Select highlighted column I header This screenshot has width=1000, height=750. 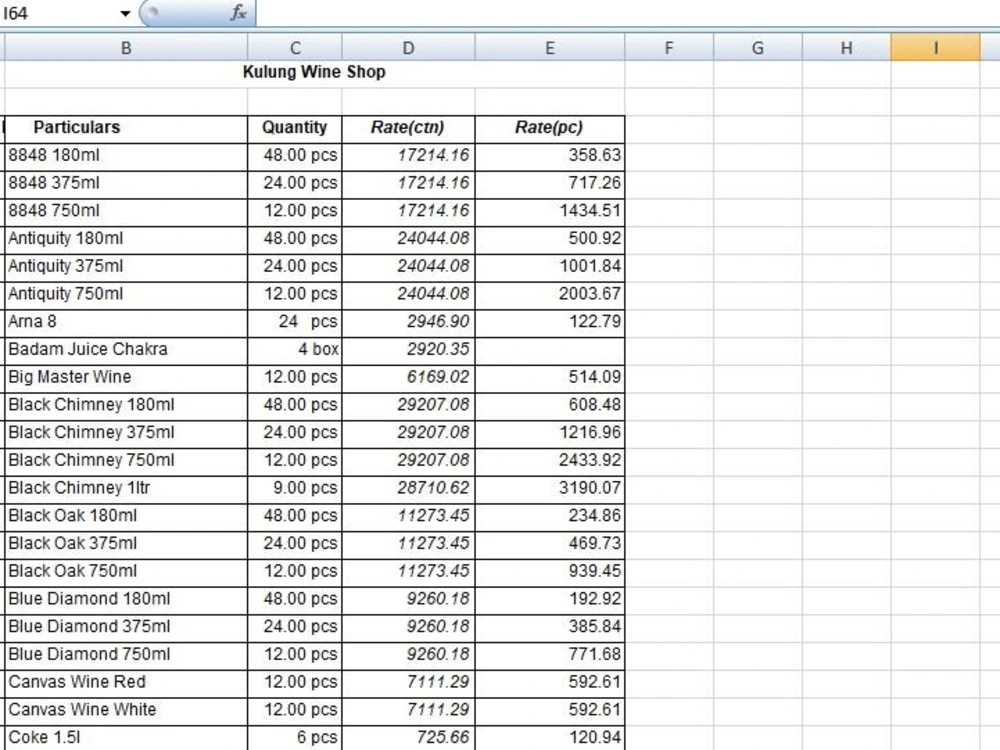tap(936, 48)
